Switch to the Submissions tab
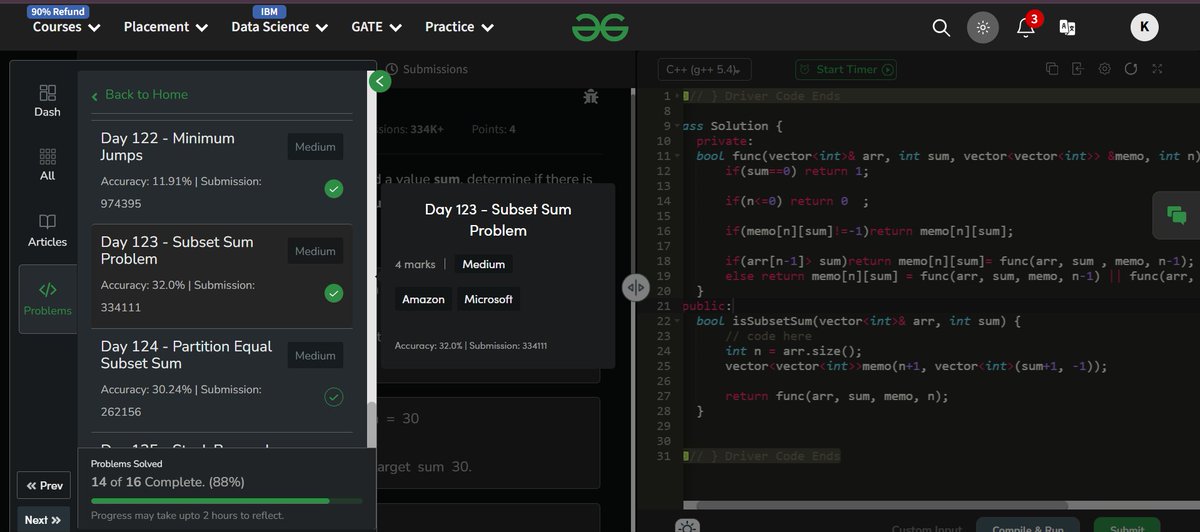 click(427, 69)
